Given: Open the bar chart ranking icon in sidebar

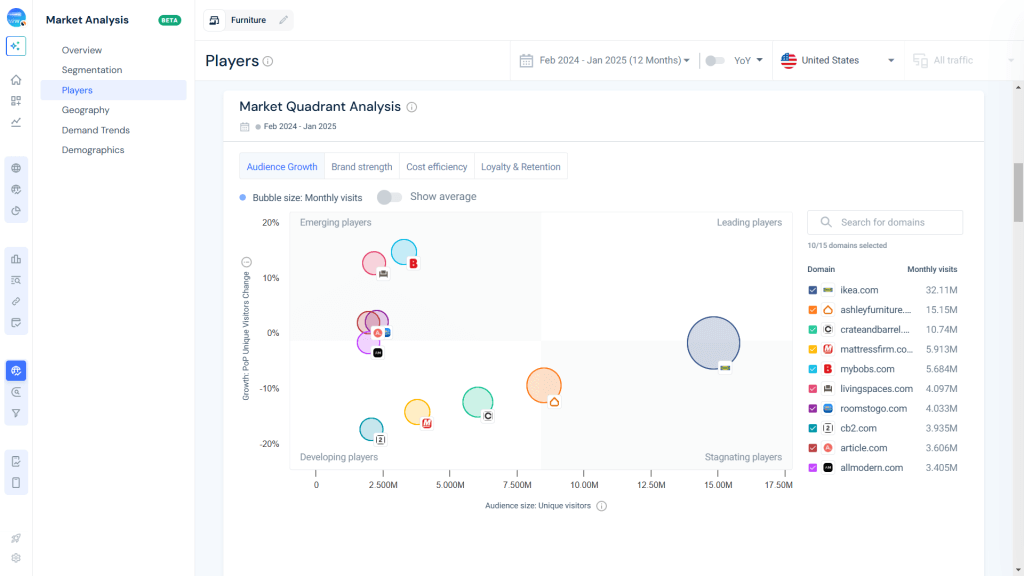Looking at the screenshot, I should [x=15, y=258].
